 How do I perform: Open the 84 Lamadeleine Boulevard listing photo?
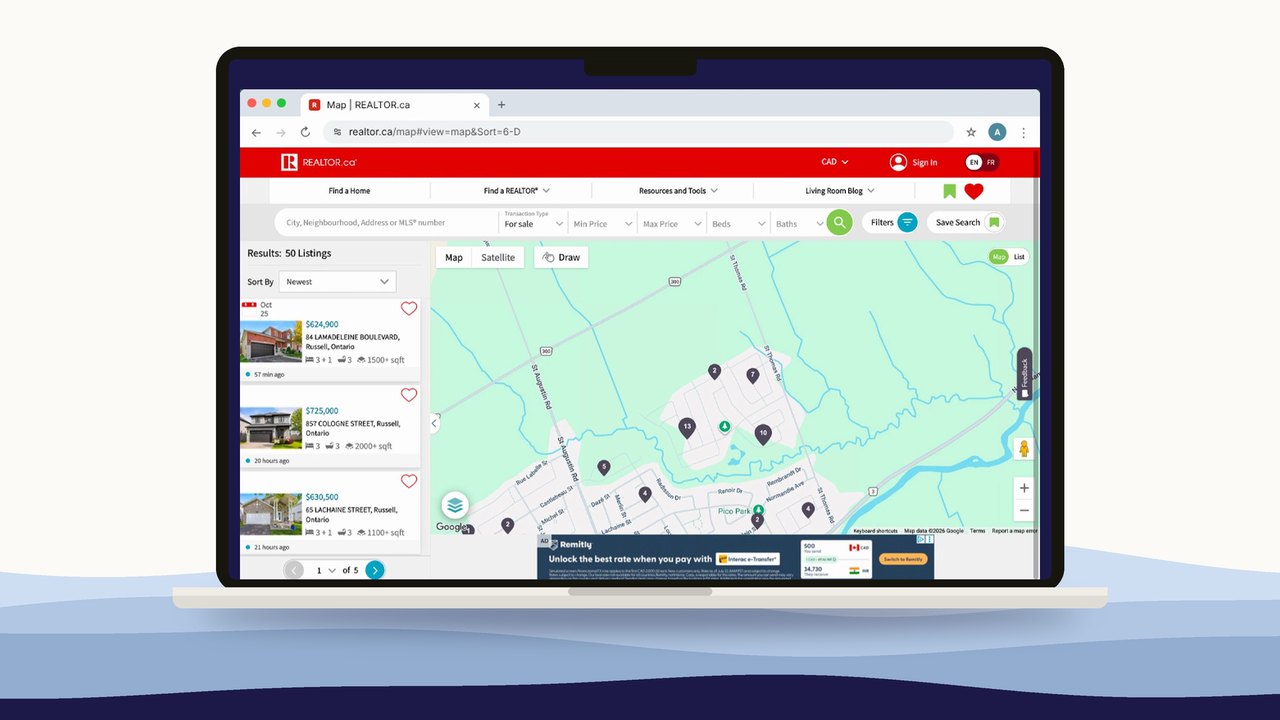coord(271,341)
